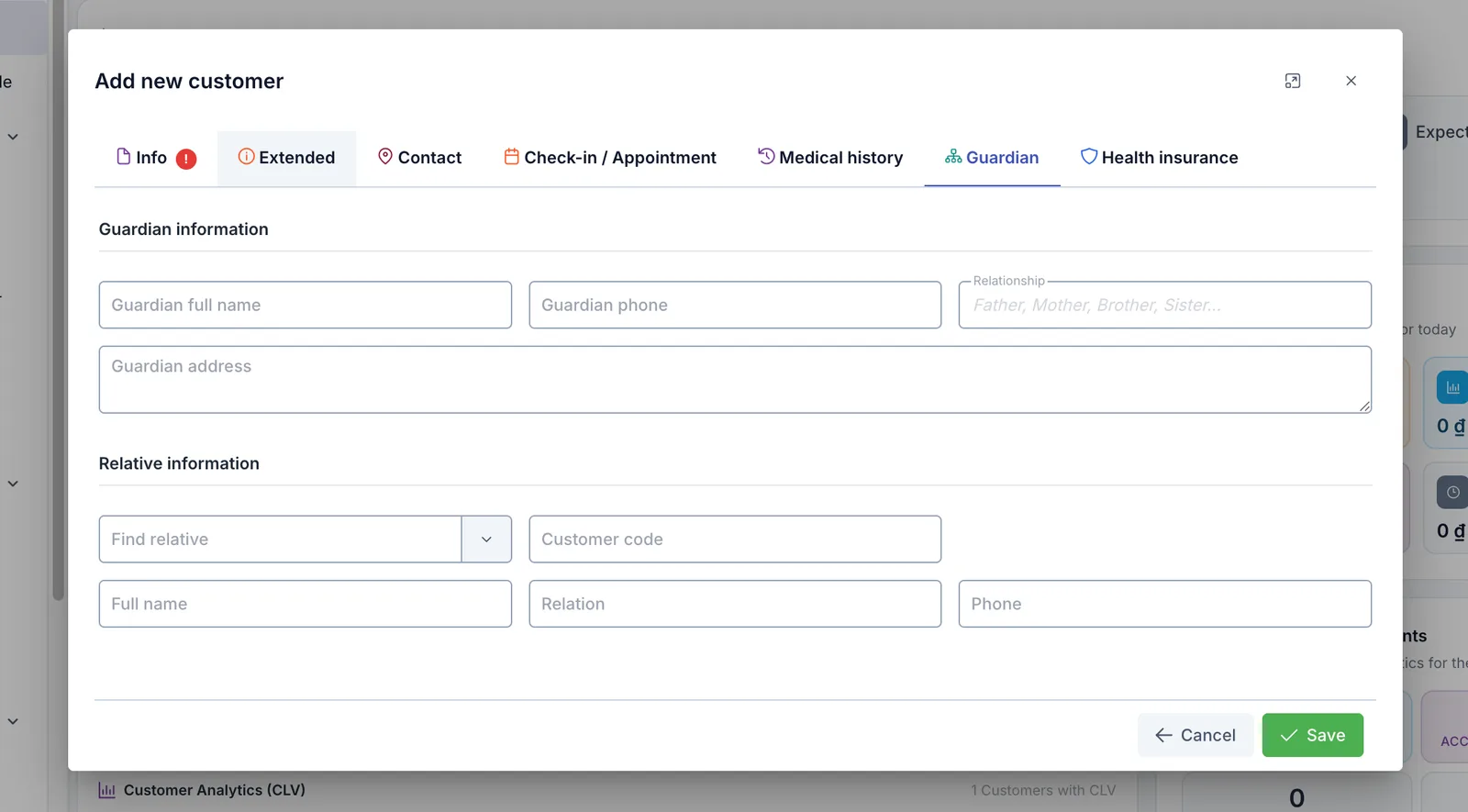1468x812 pixels.
Task: Close the Add new customer dialog
Action: pyautogui.click(x=1351, y=81)
